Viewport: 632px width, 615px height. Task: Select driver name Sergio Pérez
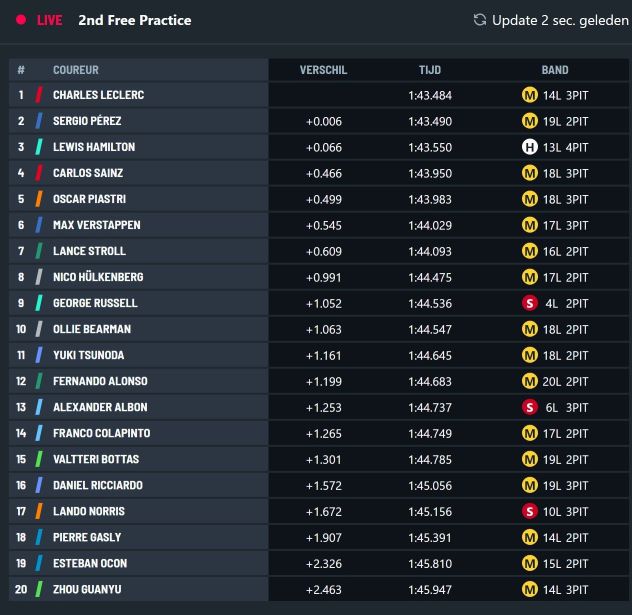coord(87,121)
